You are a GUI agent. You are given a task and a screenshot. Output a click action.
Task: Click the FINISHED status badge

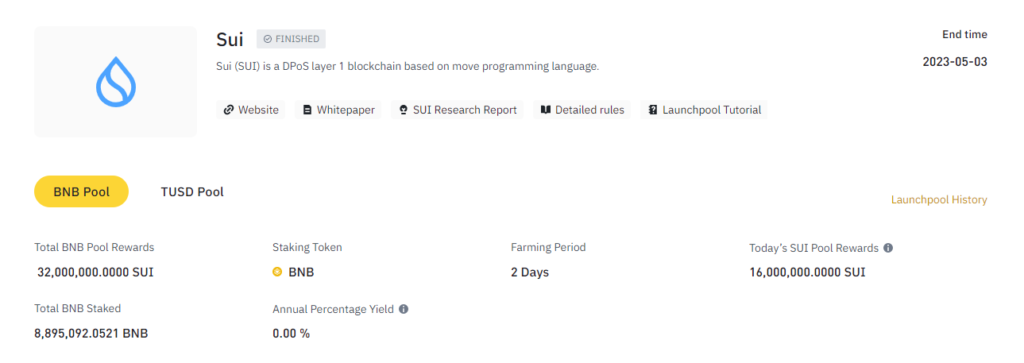291,39
